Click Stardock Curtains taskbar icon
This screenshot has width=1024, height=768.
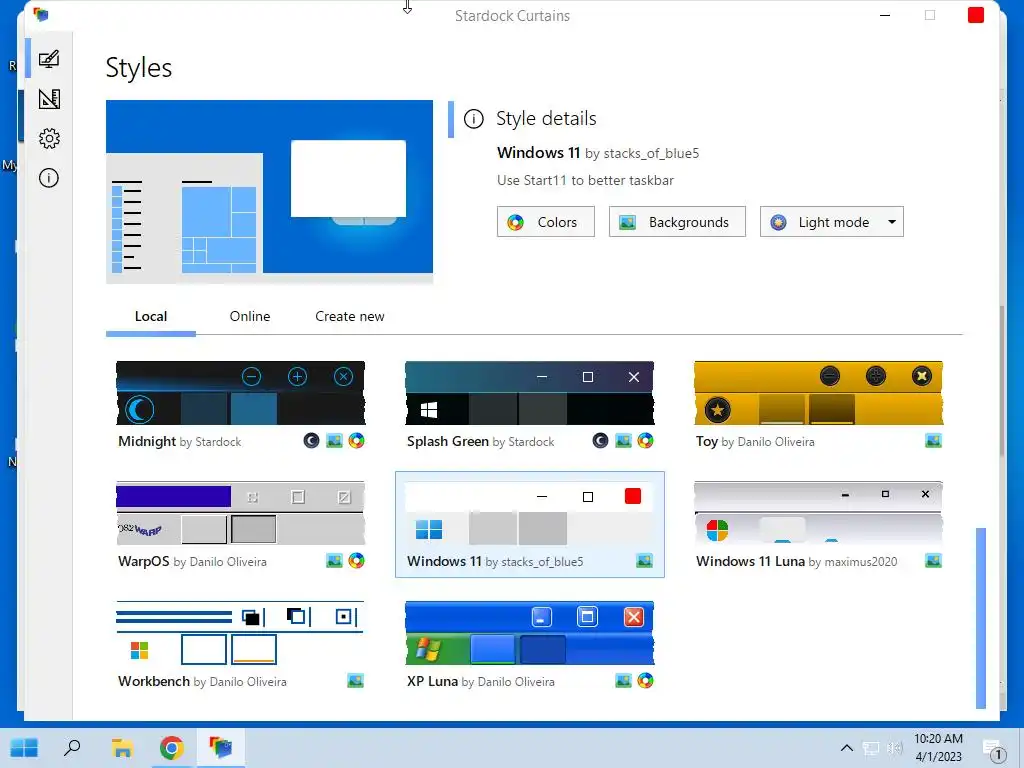click(x=220, y=748)
